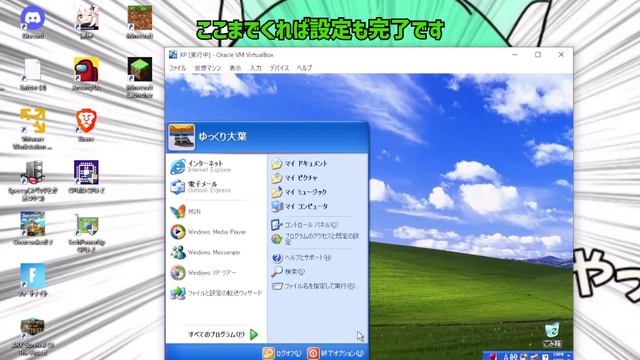Launch the Fortnite desktop shortcut
The image size is (640, 360).
(x=33, y=280)
